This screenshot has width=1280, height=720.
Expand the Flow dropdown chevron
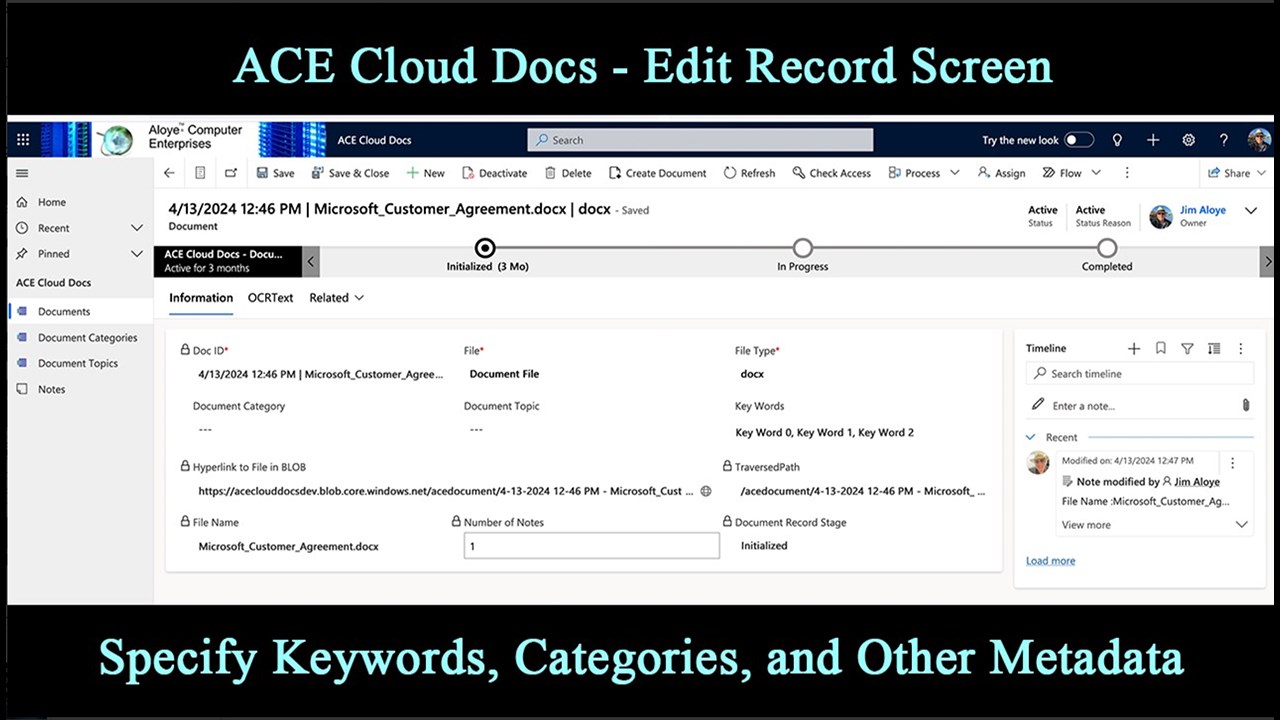1096,173
